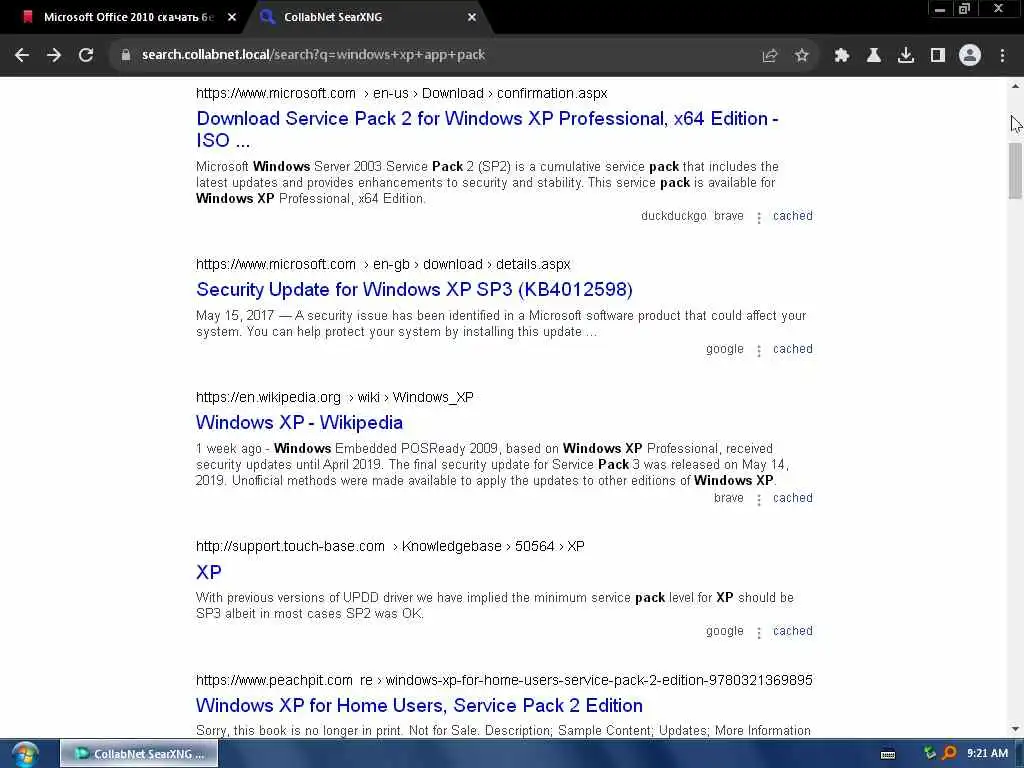Expand options dots for touch-base XP result
Screen dimensions: 1024x768
click(x=759, y=633)
